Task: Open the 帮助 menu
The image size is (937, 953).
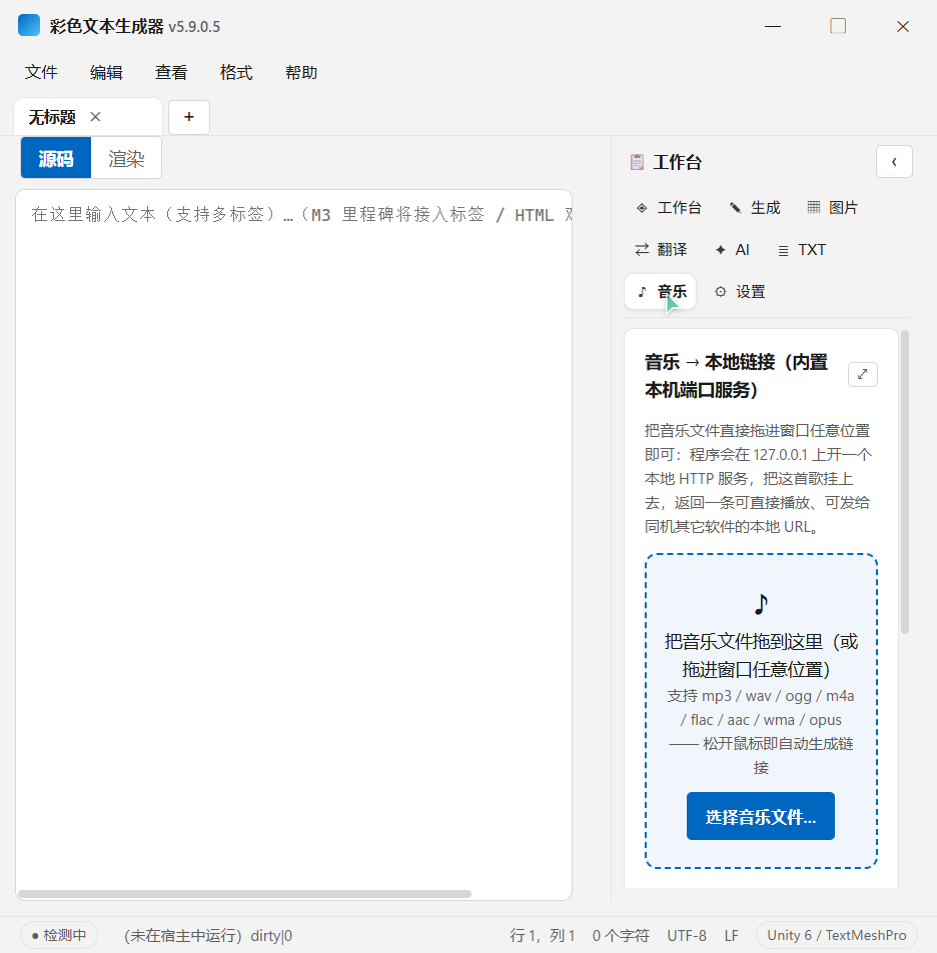Action: click(x=301, y=72)
